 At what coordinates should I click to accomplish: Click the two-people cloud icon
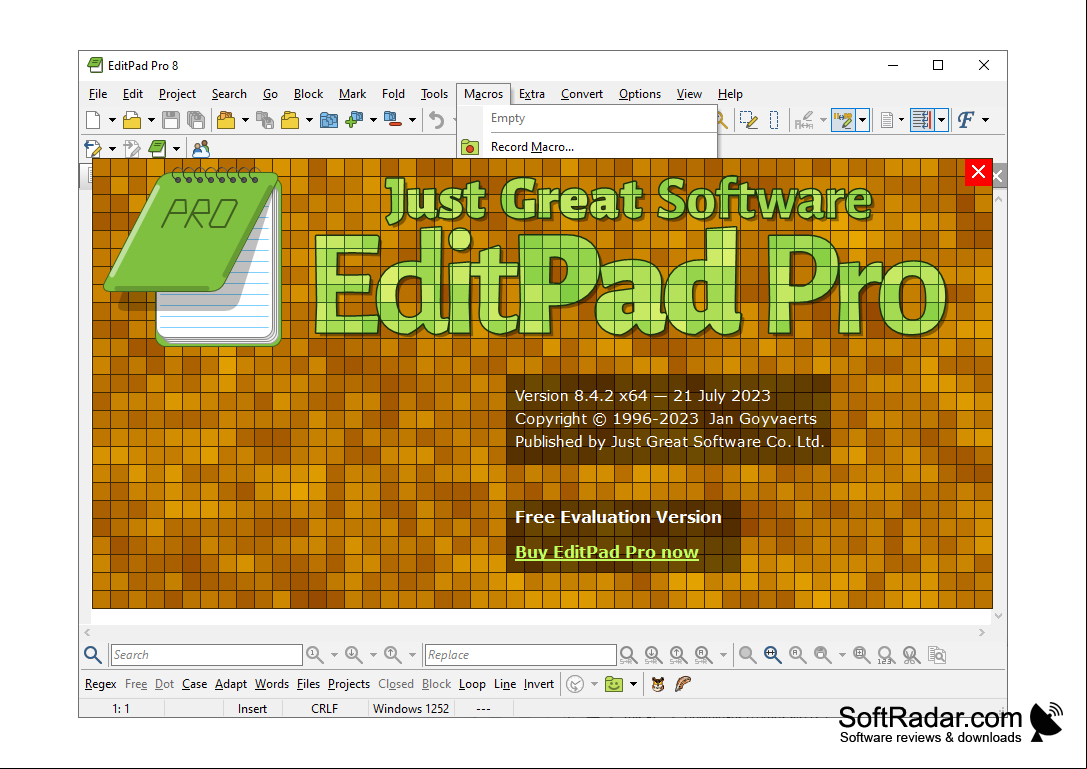pyautogui.click(x=201, y=148)
